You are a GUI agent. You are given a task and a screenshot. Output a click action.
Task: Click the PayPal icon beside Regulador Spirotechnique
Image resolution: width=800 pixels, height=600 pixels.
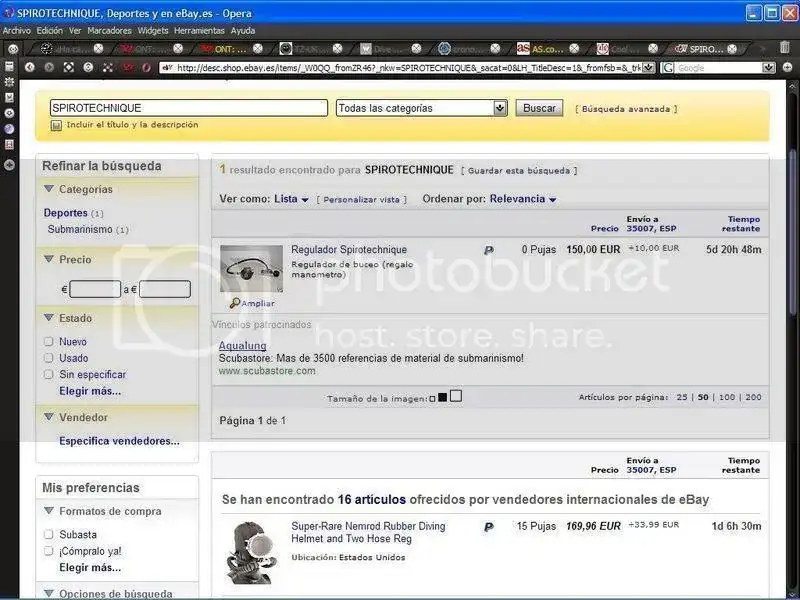coord(489,250)
